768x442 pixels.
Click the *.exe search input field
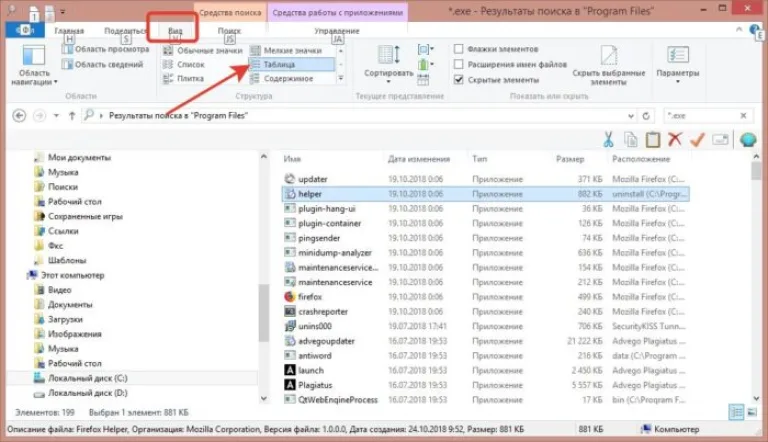(x=700, y=116)
